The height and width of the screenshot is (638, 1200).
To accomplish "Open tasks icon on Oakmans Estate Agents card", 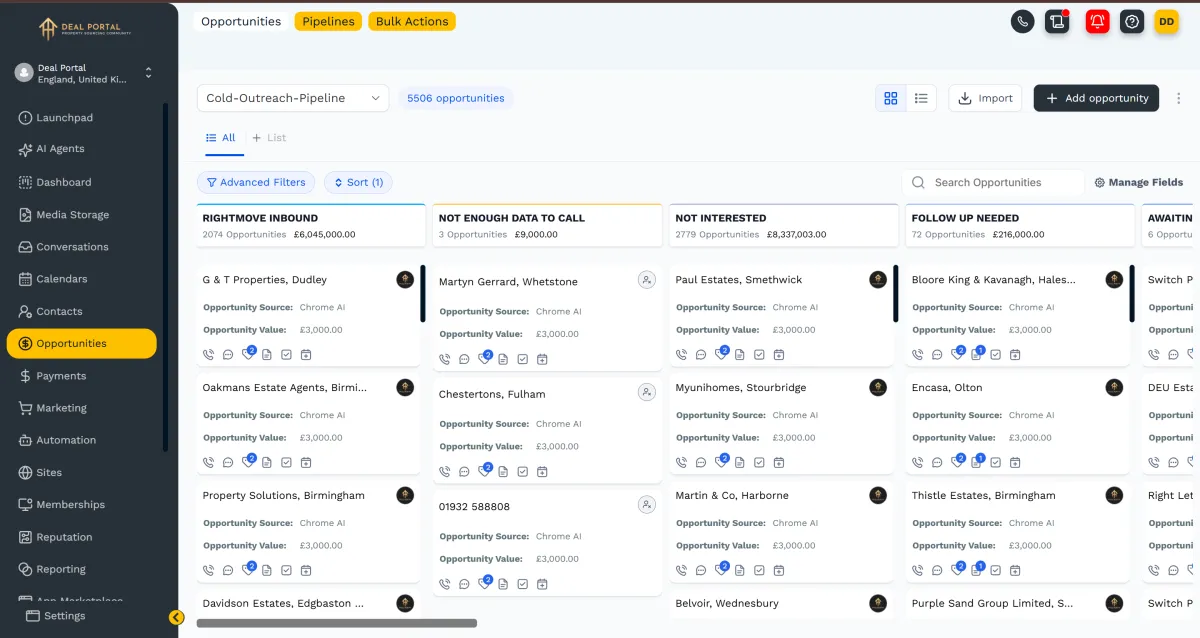I will pyautogui.click(x=286, y=462).
